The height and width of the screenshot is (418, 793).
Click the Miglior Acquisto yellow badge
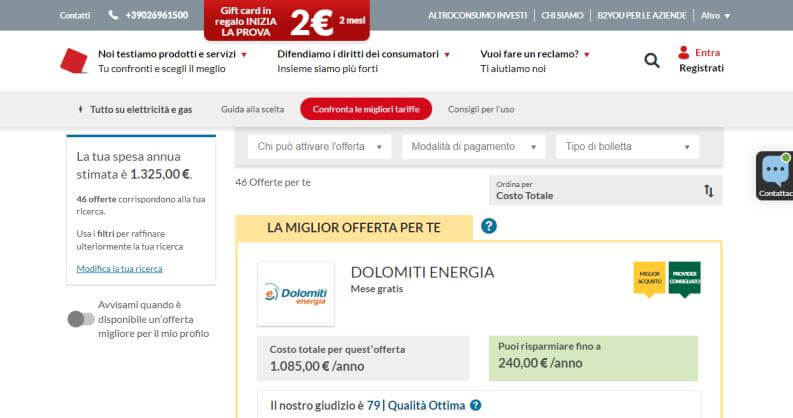pos(649,278)
